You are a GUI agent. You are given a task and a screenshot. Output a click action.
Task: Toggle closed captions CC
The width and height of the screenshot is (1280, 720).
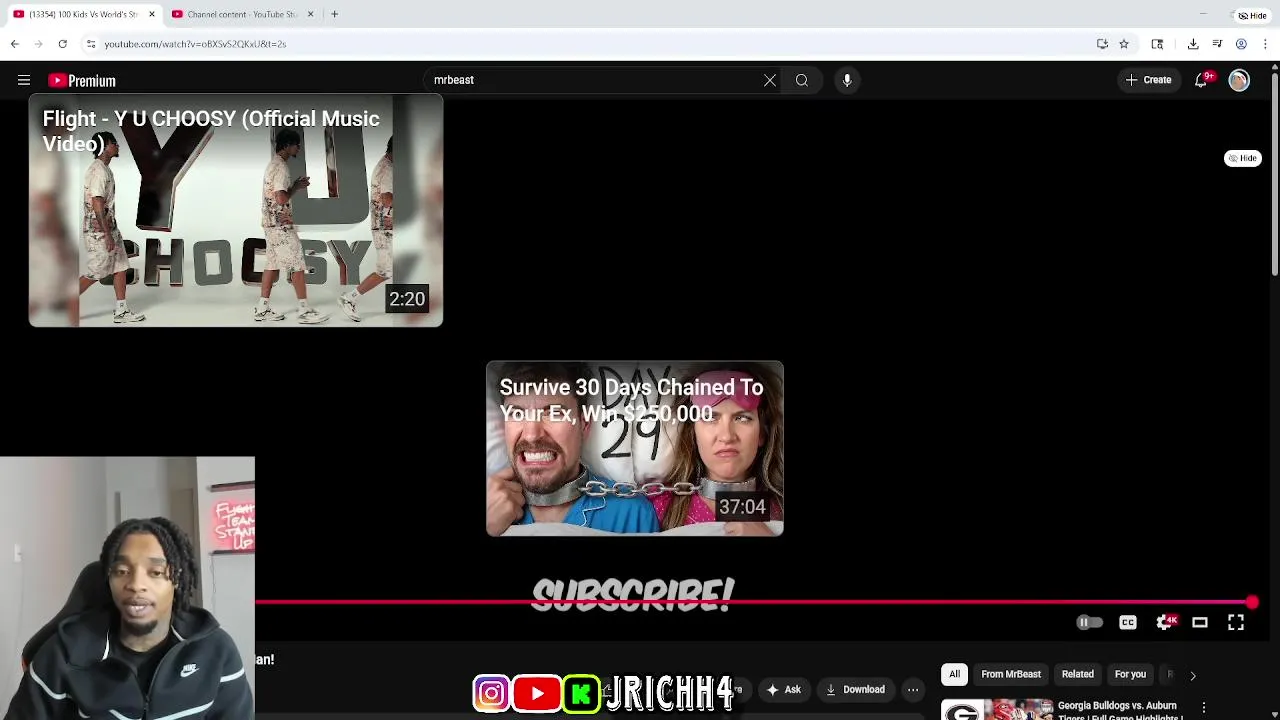point(1128,623)
